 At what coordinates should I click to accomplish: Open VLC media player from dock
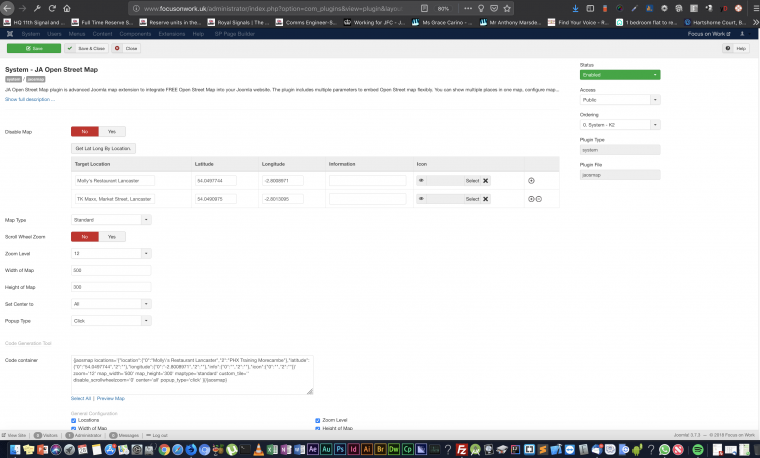pyautogui.click(x=259, y=449)
